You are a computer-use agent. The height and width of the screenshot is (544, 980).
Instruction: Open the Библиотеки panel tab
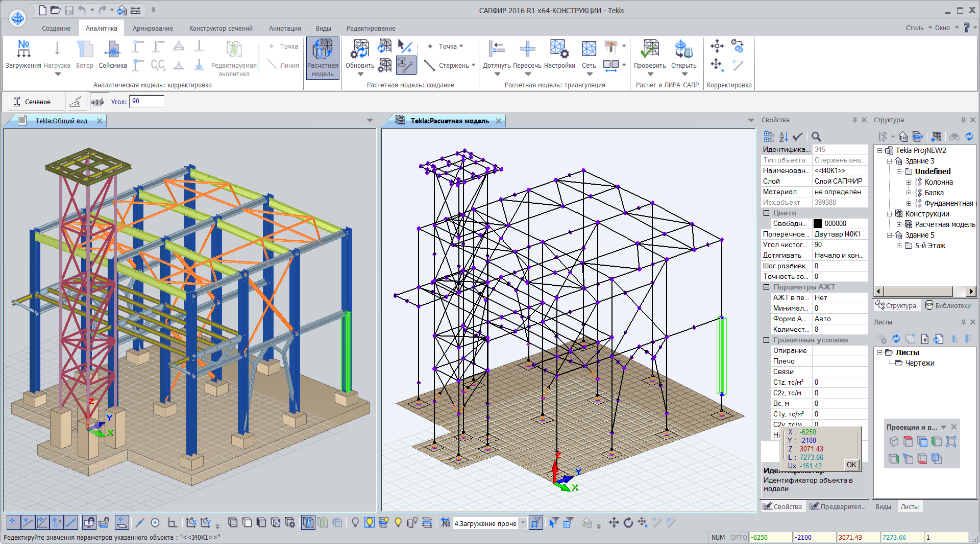[x=949, y=305]
